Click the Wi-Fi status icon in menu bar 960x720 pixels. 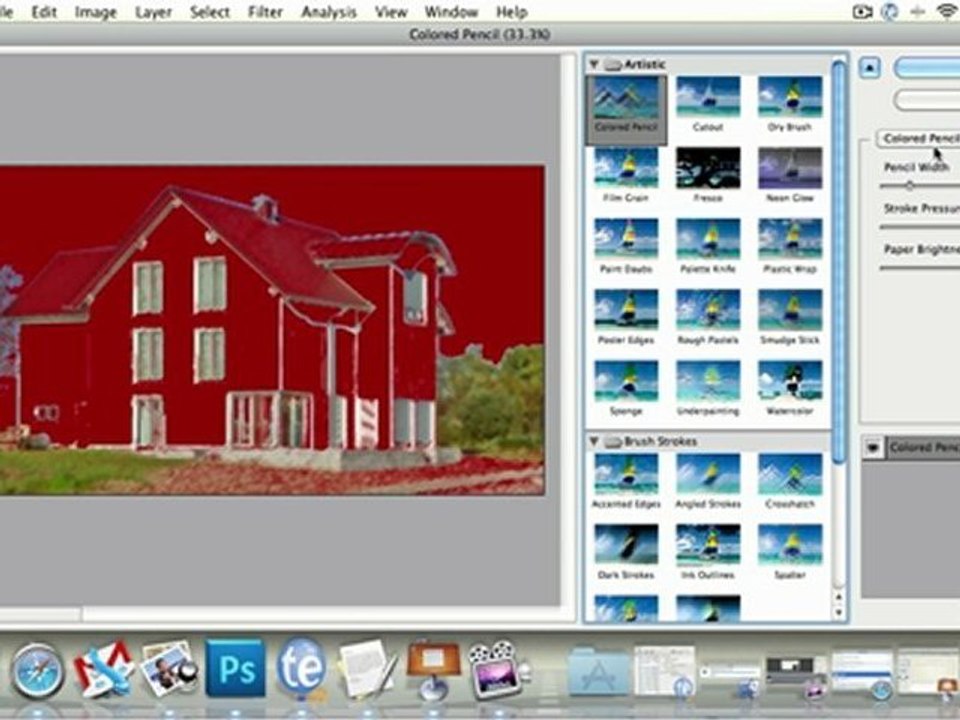pos(948,12)
